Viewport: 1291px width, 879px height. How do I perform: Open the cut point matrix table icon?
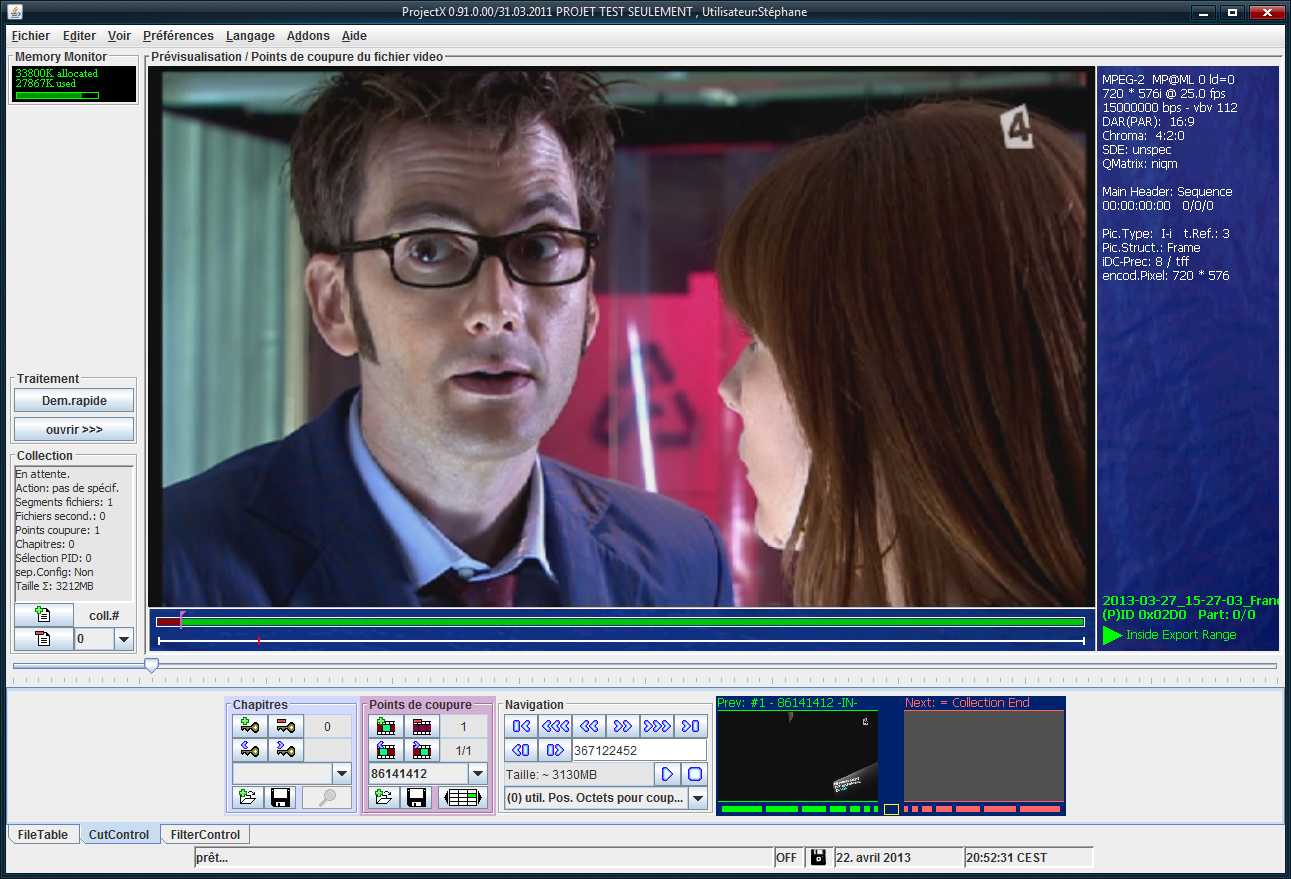[463, 797]
